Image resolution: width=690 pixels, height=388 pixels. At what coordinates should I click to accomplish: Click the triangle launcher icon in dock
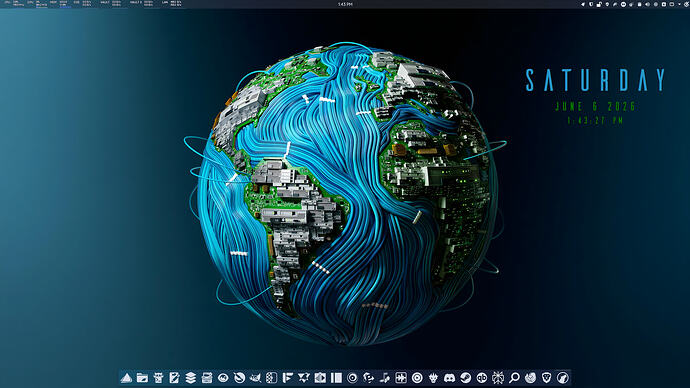[x=126, y=377]
